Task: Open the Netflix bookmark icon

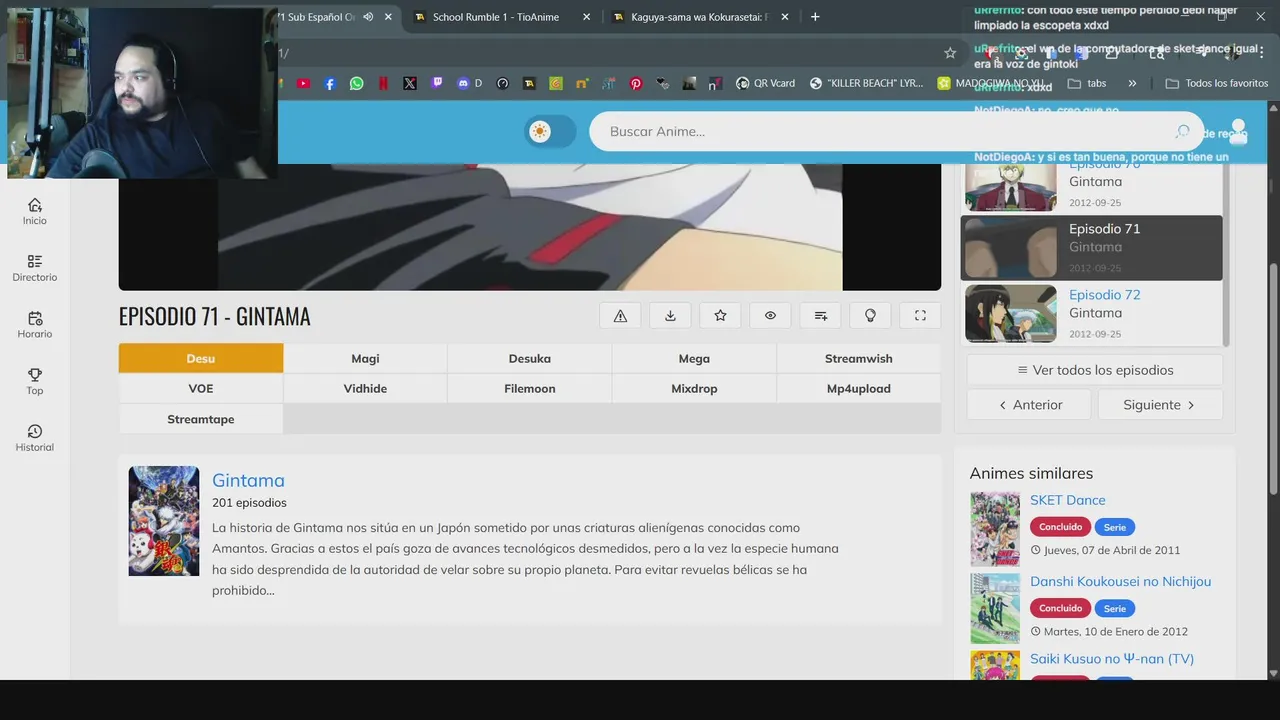Action: [384, 84]
